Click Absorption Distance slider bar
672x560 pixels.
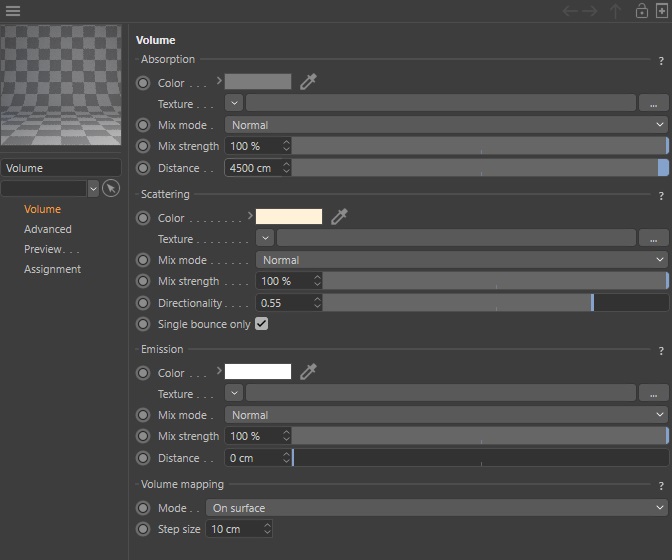(480, 168)
